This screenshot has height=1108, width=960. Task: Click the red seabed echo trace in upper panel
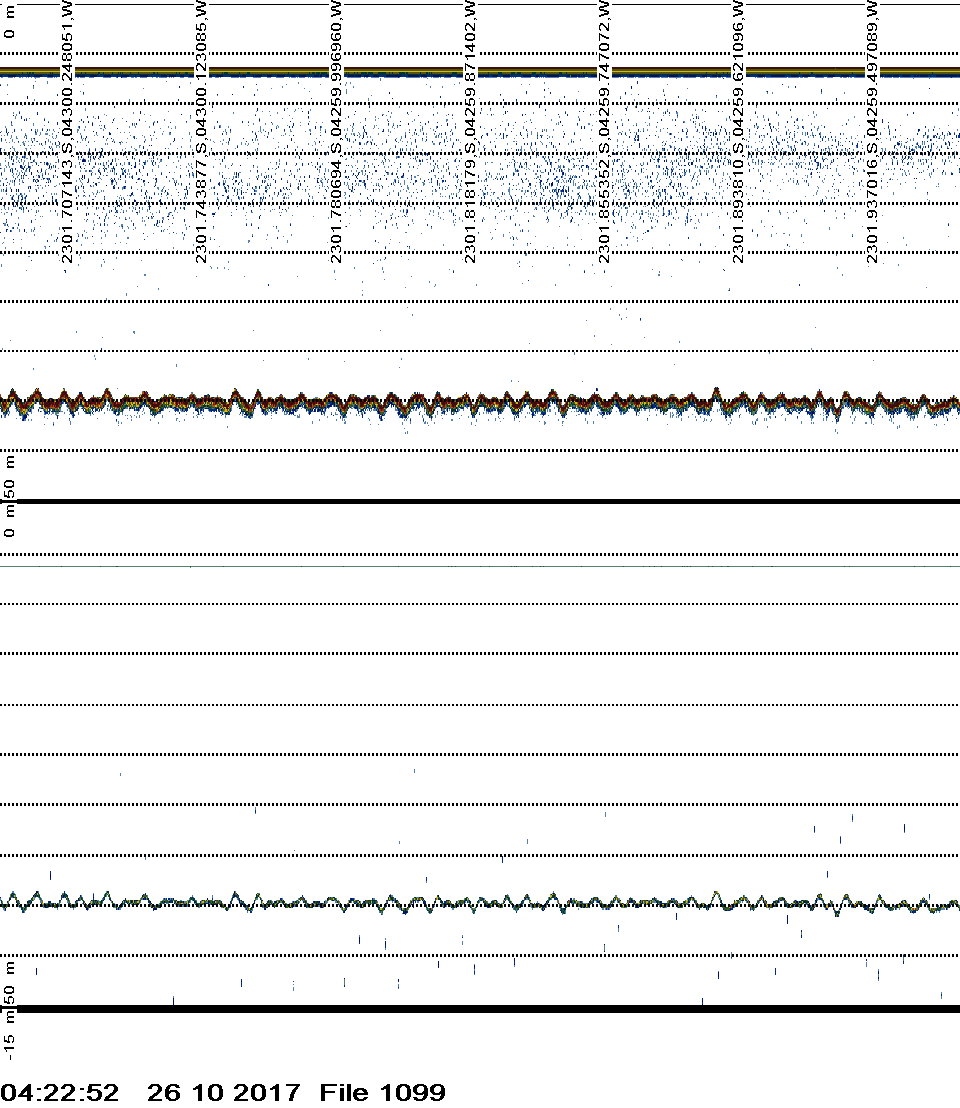pyautogui.click(x=480, y=403)
